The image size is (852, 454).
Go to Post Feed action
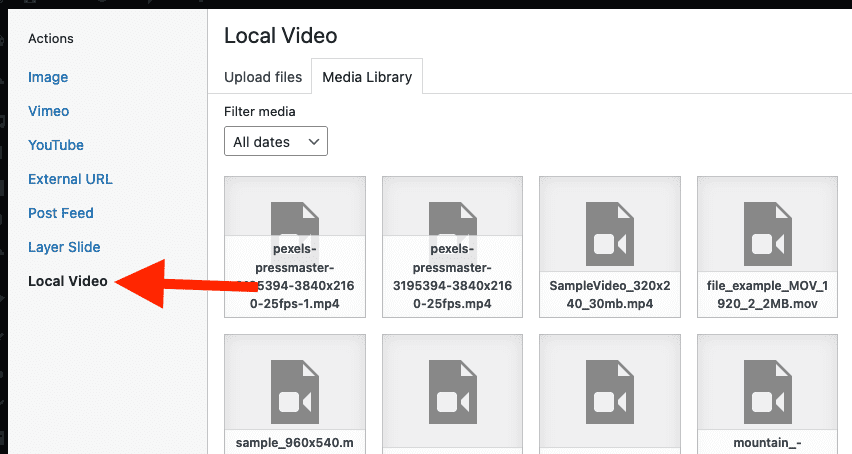(61, 213)
